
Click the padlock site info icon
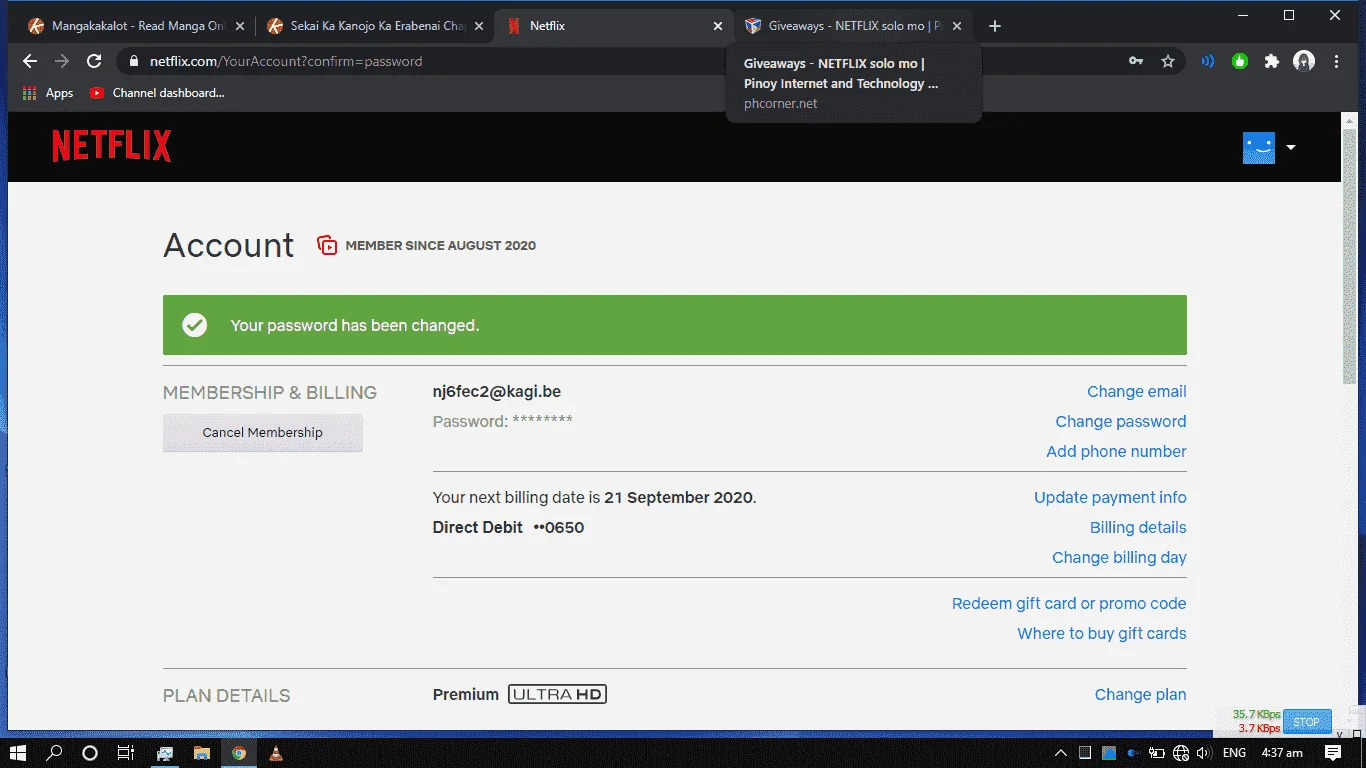pyautogui.click(x=134, y=61)
